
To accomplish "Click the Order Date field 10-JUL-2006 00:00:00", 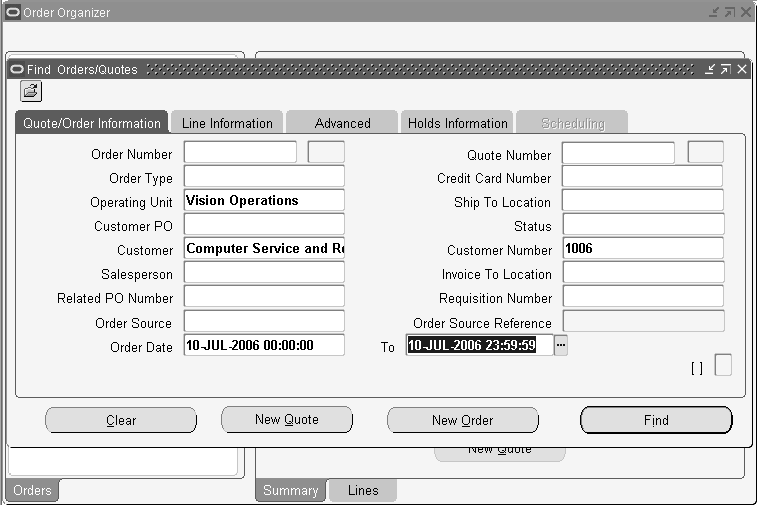I will coord(264,345).
